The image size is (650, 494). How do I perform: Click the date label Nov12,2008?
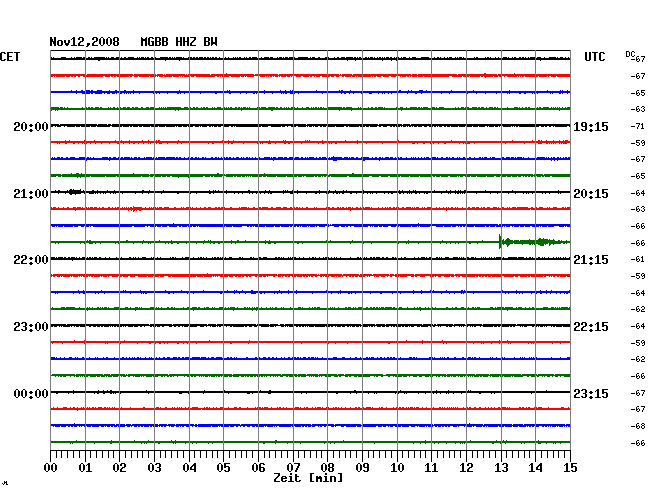pos(84,42)
